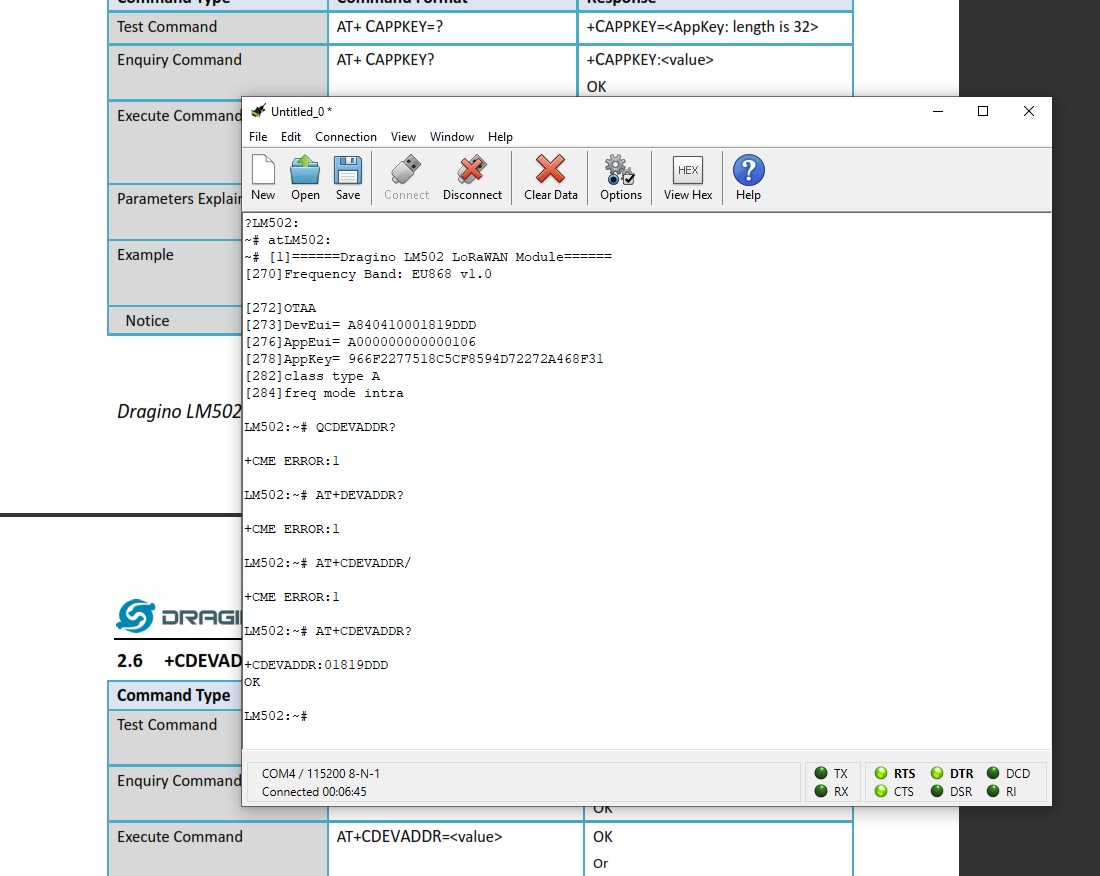Save the terminal session with Save icon
Screen dimensions: 1100x876
[x=348, y=177]
